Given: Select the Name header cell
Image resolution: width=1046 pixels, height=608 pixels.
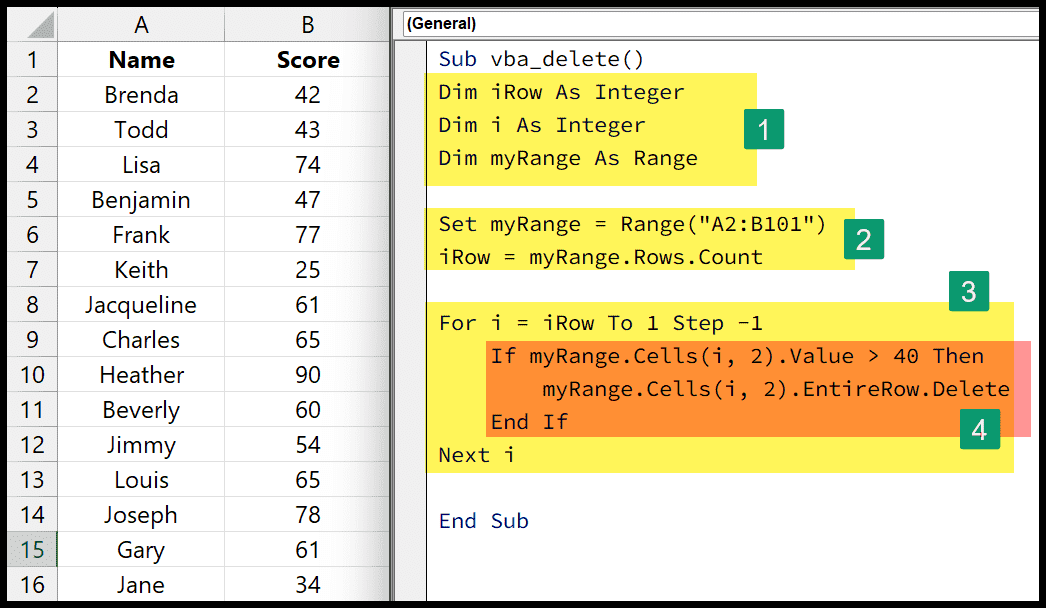Looking at the screenshot, I should (x=141, y=60).
